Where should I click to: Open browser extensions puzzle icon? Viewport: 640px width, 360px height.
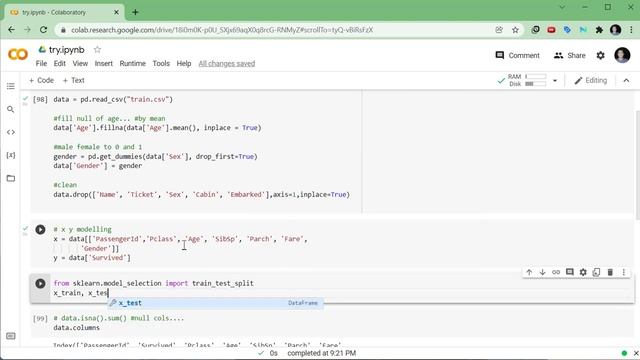599,30
